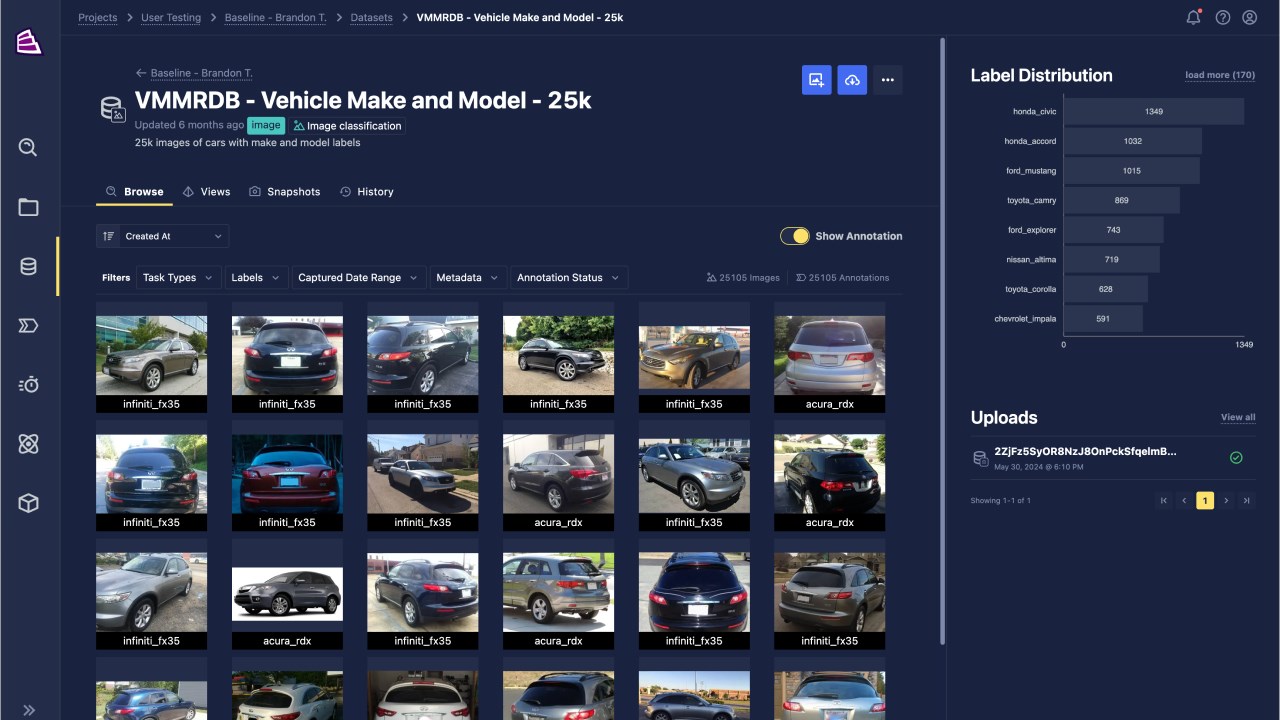Viewport: 1280px width, 720px height.
Task: Click the 25105 Images count
Action: (x=743, y=277)
